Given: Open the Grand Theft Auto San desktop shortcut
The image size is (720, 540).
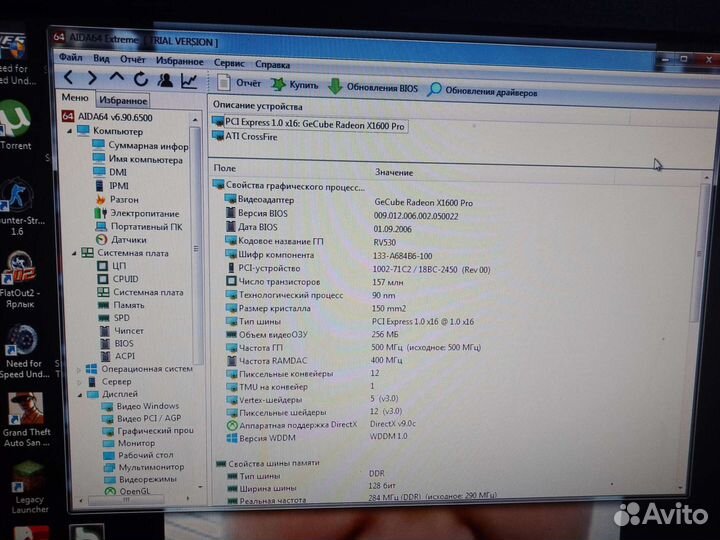Looking at the screenshot, I should point(26,419).
